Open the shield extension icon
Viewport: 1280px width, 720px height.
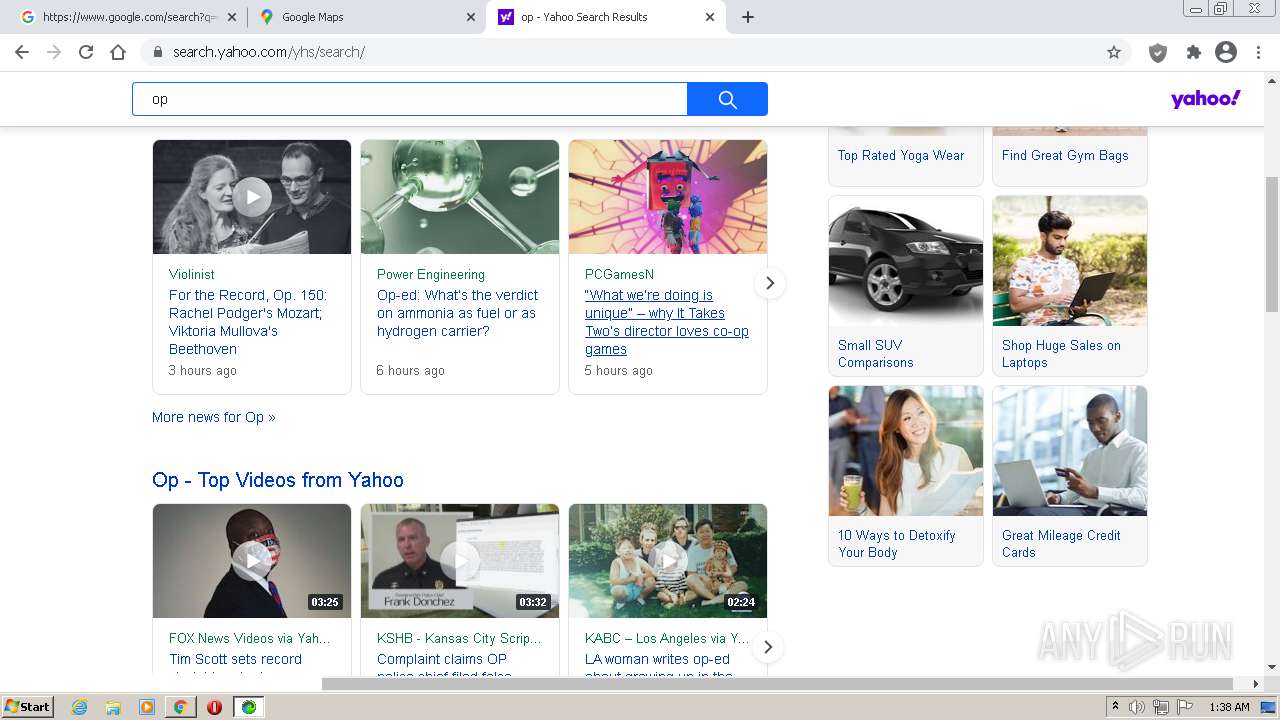(x=1158, y=53)
